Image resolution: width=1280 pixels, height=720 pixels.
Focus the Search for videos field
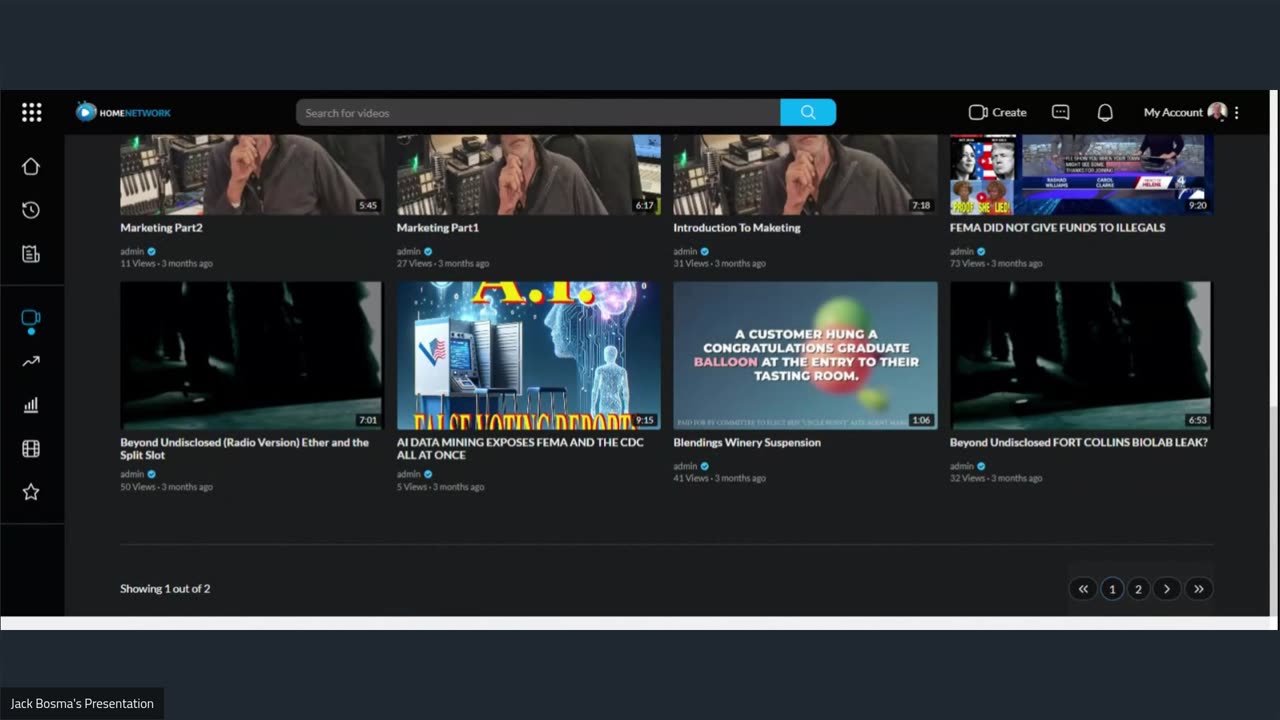(538, 112)
